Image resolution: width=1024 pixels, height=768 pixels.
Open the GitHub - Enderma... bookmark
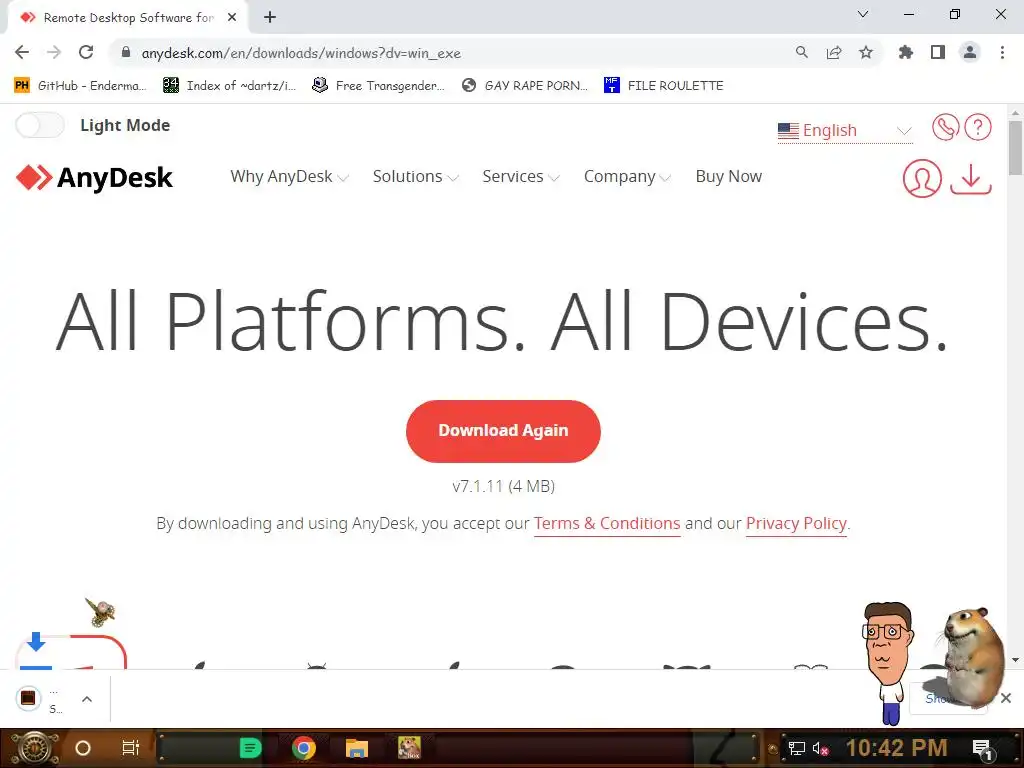point(80,86)
